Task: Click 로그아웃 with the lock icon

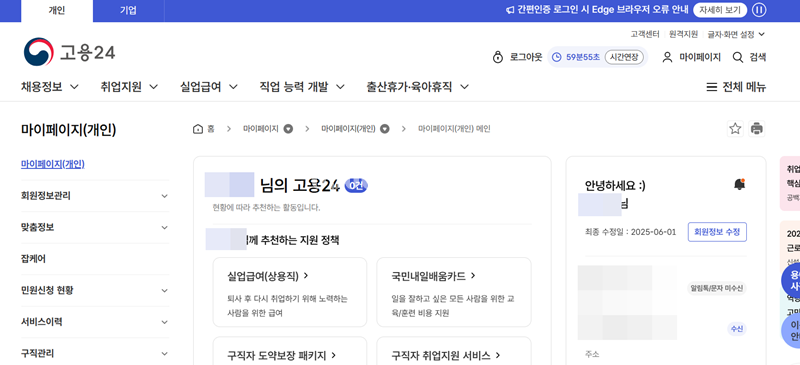Action: tap(517, 57)
